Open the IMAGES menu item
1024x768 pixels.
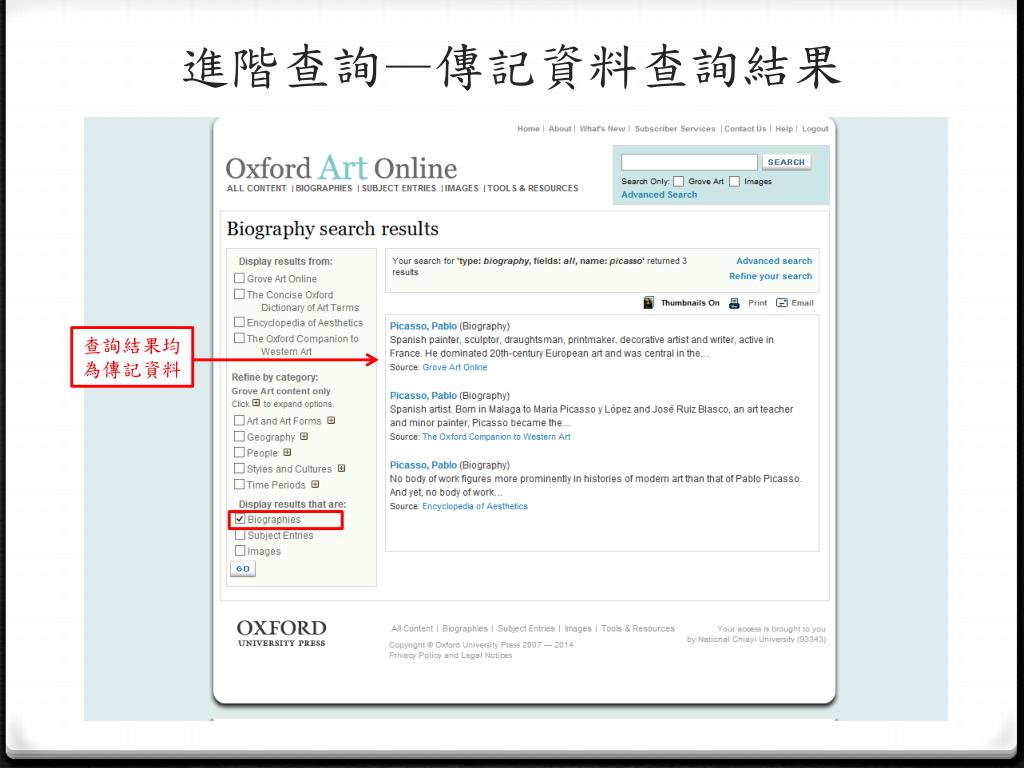[462, 188]
